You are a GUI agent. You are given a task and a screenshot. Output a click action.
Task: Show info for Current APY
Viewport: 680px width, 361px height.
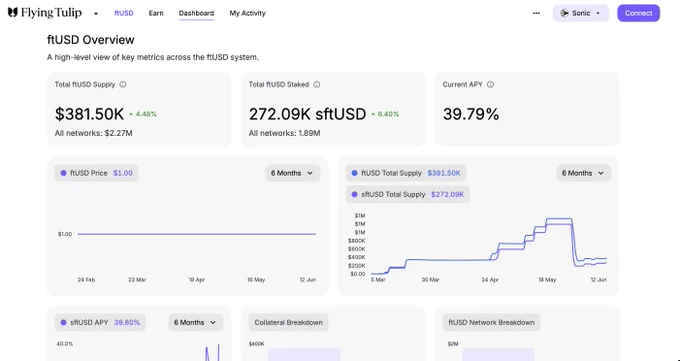[490, 85]
